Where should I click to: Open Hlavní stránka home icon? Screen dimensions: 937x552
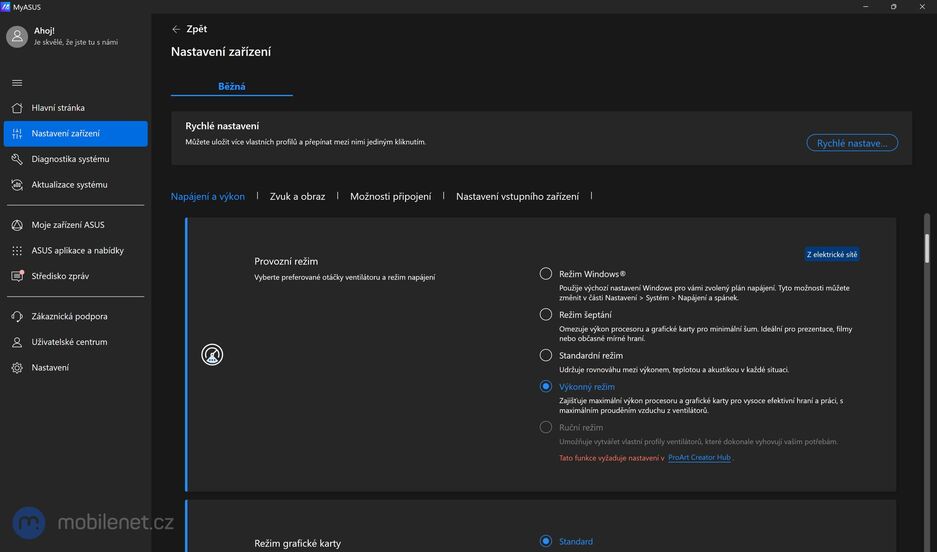(17, 108)
